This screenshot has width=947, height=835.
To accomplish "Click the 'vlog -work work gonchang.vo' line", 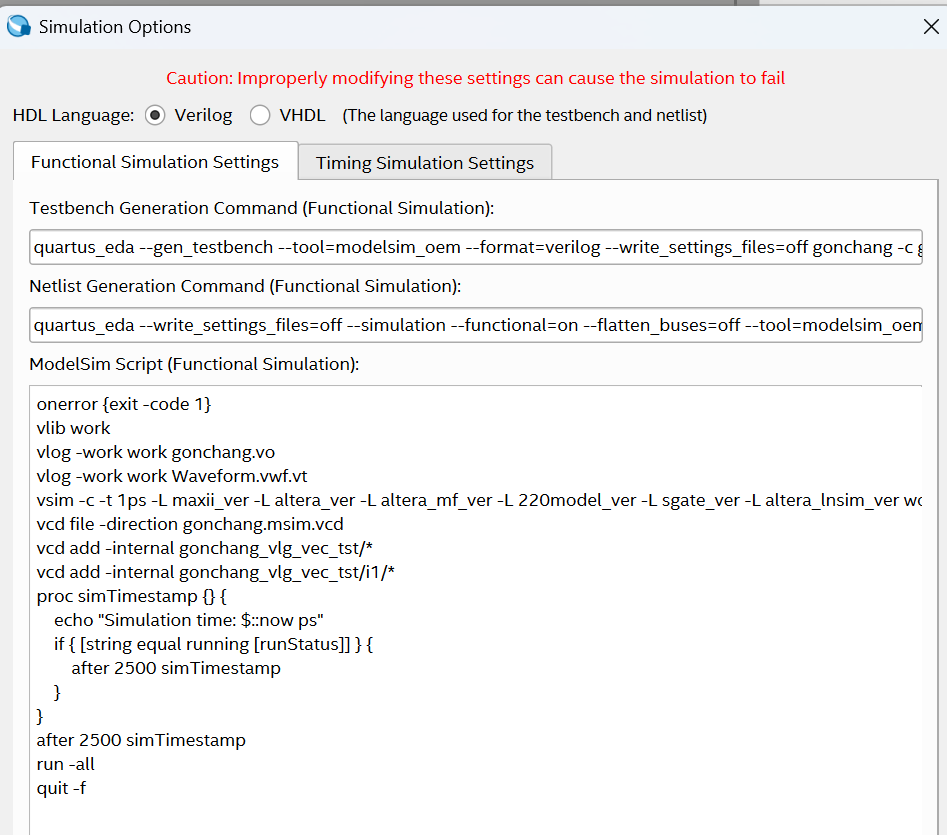I will [x=155, y=452].
